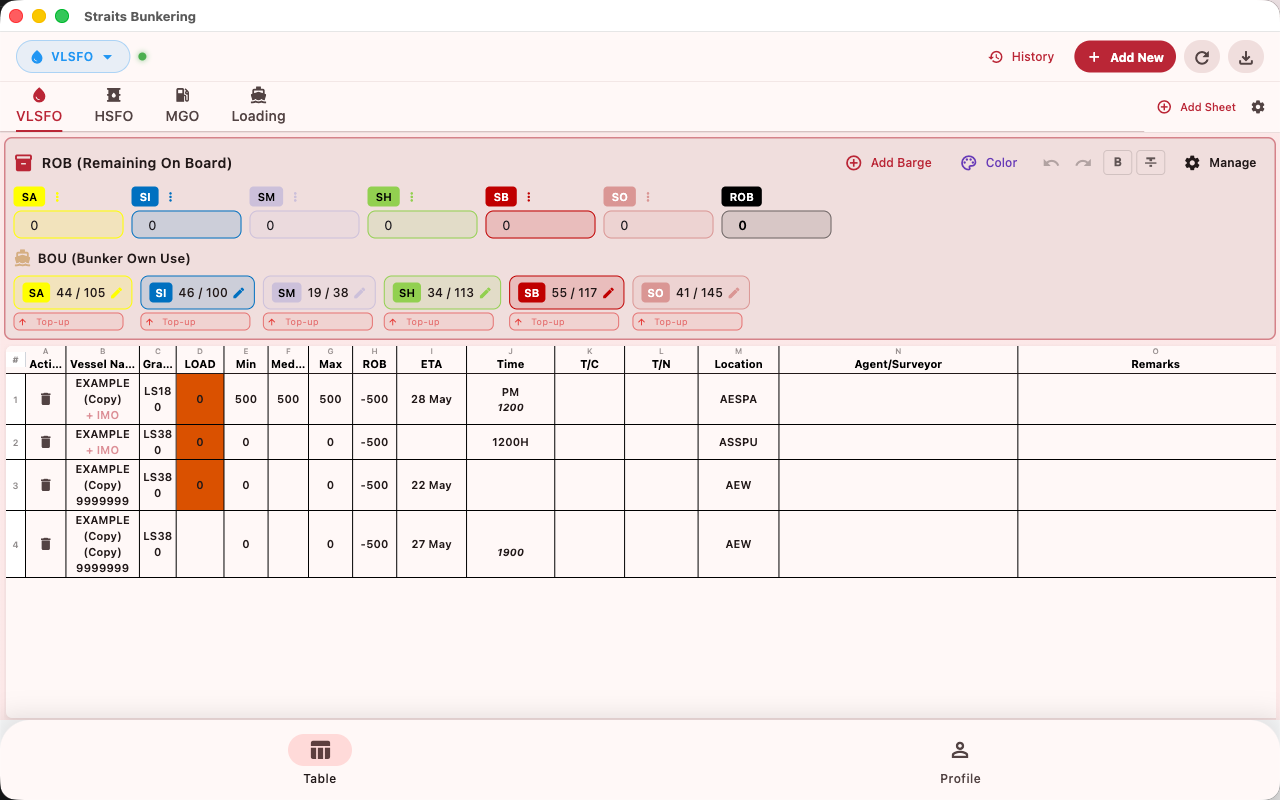Open SM barge options menu dots

tap(294, 197)
